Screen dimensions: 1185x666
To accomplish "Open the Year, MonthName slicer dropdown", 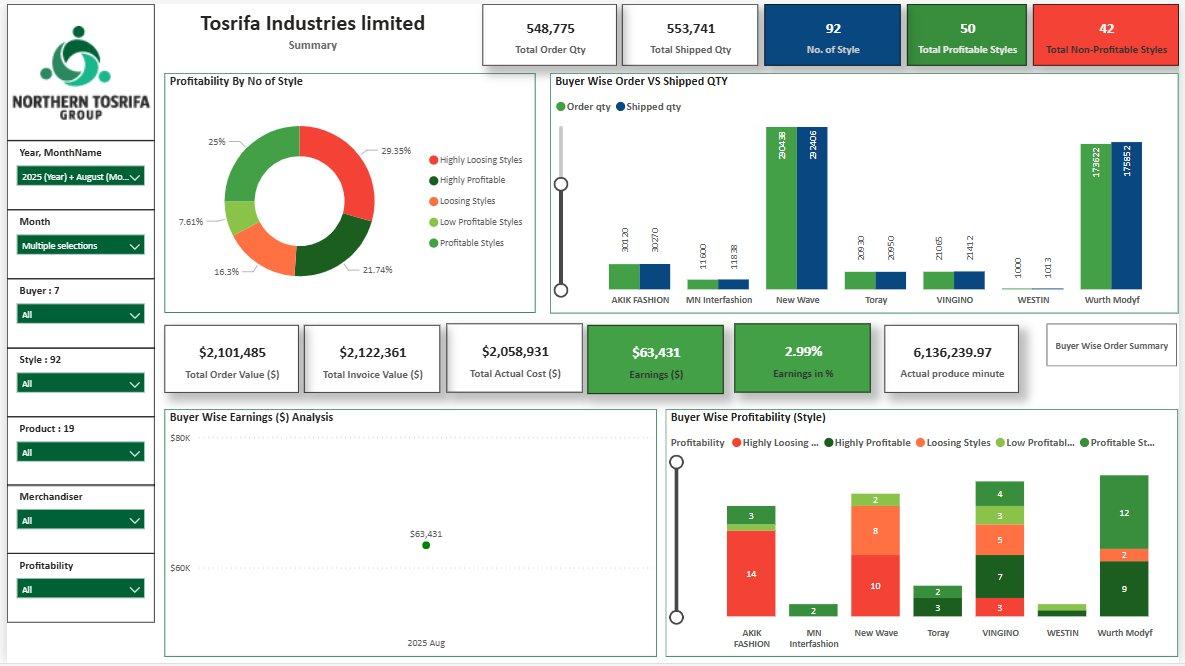I will pyautogui.click(x=80, y=177).
